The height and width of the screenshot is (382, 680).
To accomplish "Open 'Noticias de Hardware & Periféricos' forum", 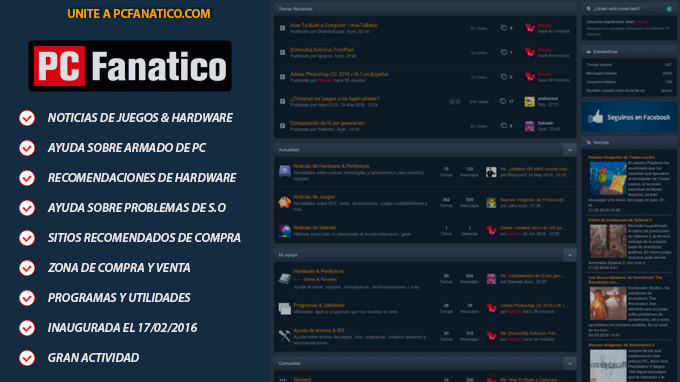I will pyautogui.click(x=331, y=166).
